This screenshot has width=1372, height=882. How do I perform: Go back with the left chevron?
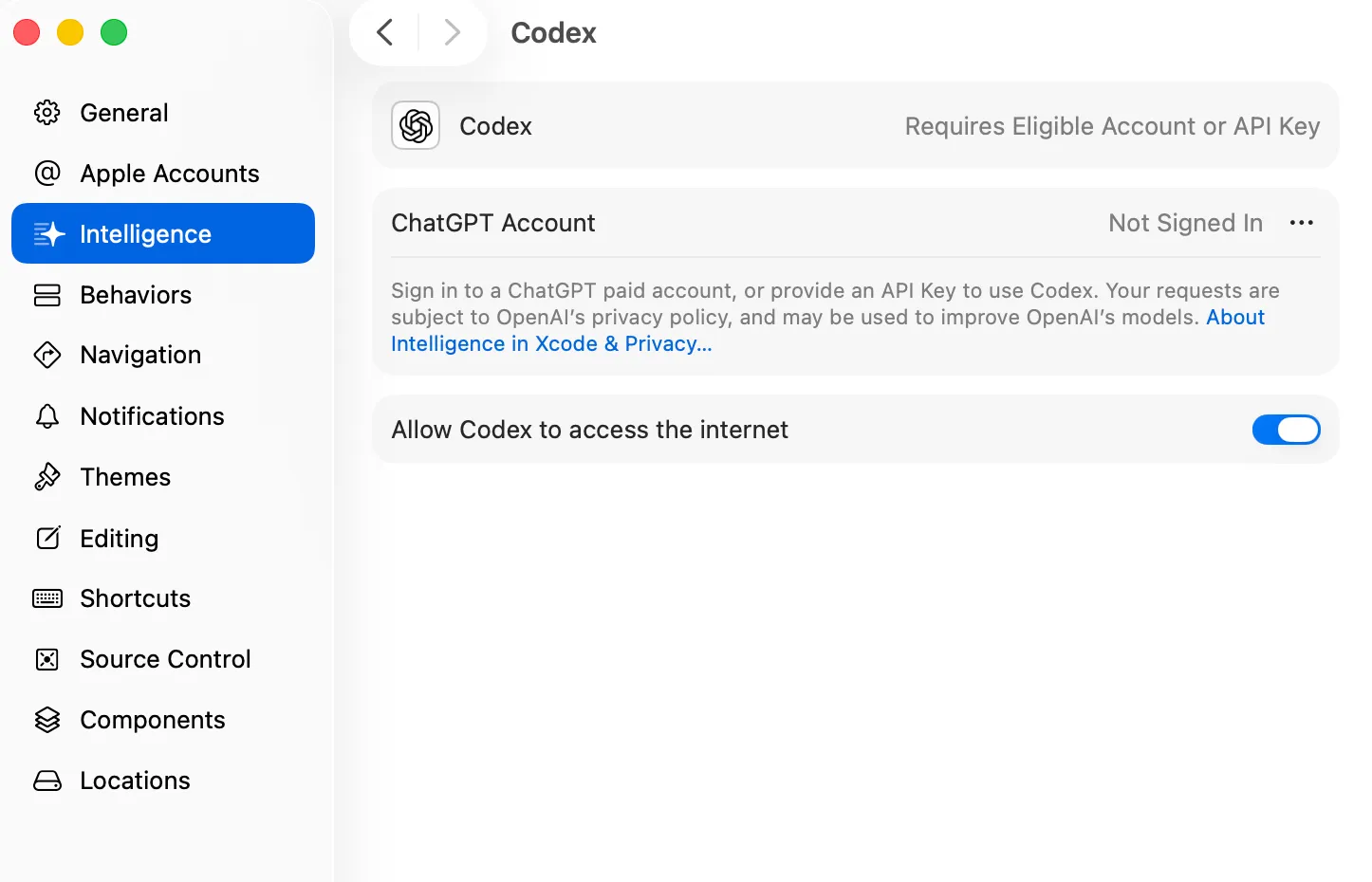tap(385, 33)
